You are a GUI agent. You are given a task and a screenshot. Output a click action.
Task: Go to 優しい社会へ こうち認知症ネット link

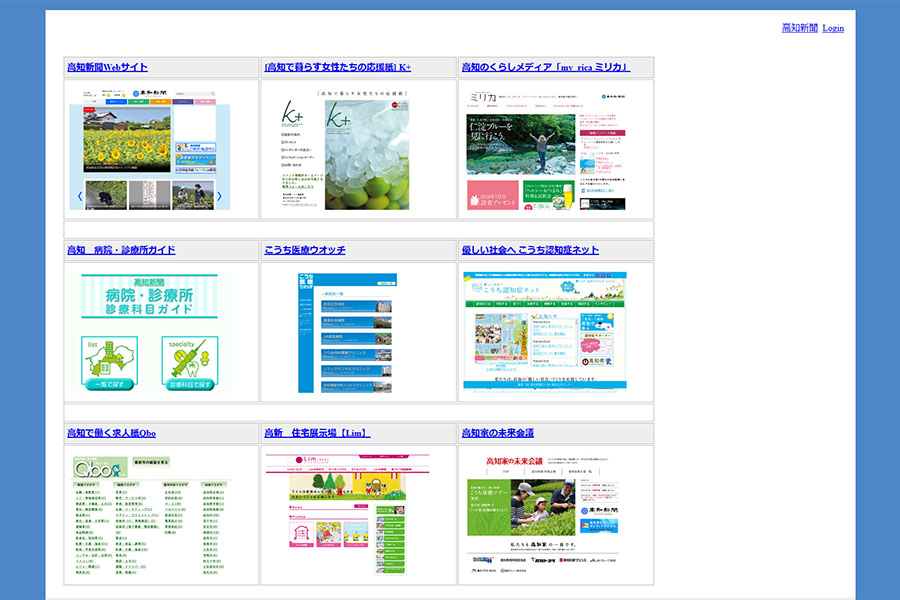pos(530,250)
